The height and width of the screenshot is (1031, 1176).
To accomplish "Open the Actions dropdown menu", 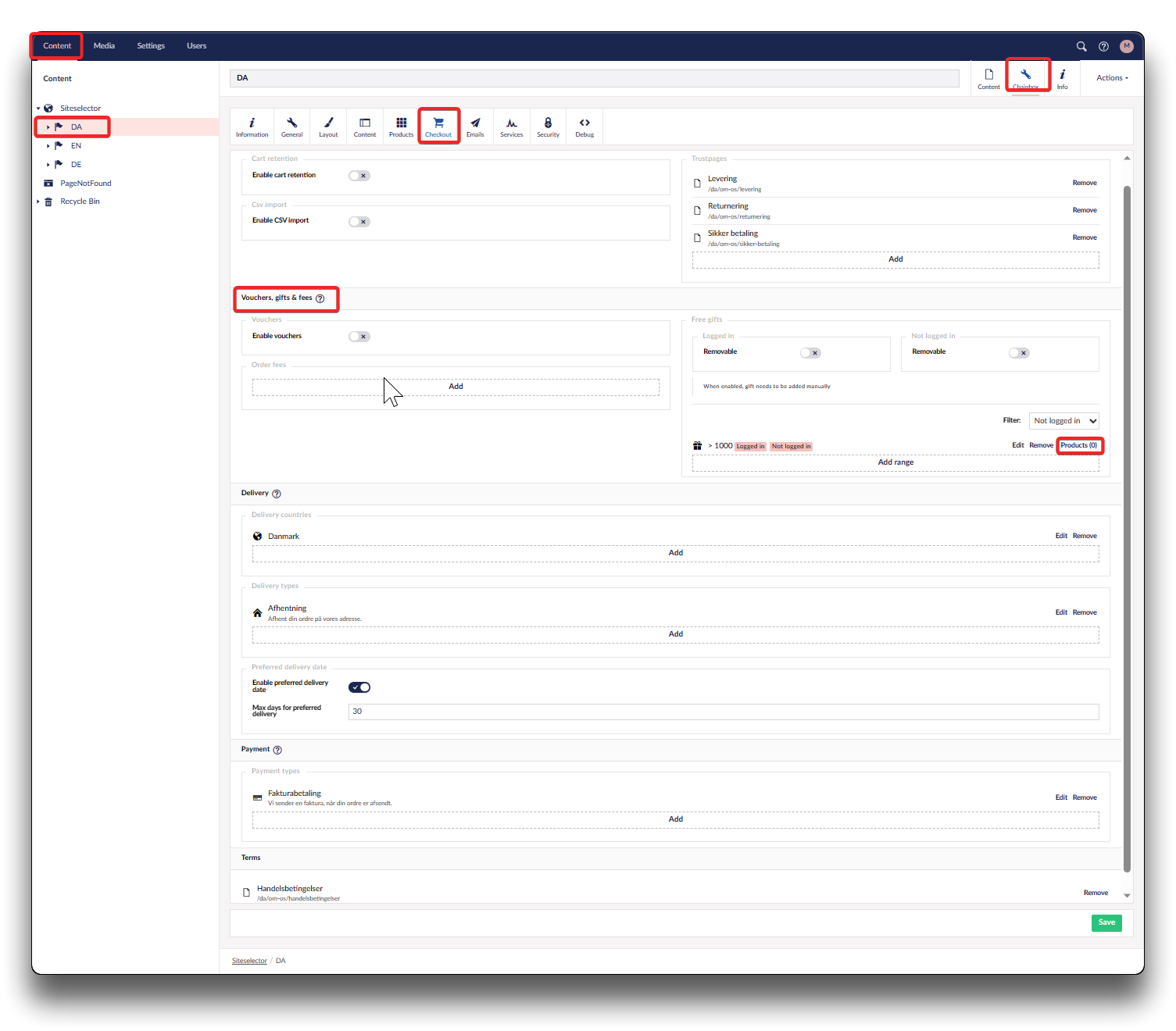I will coord(1112,78).
